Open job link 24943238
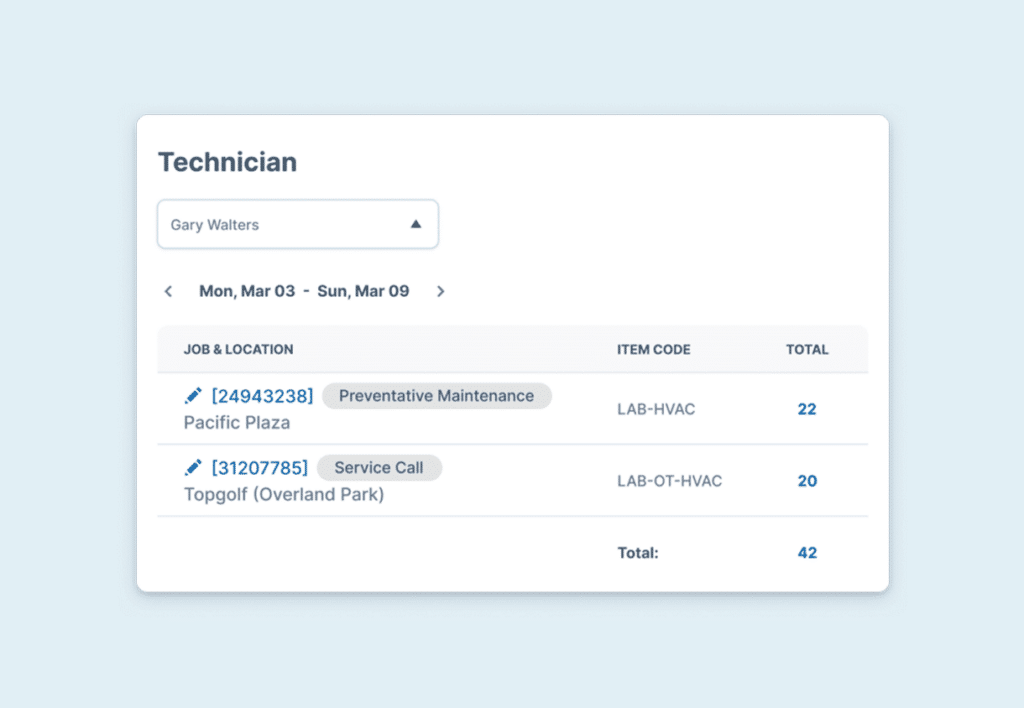This screenshot has height=708, width=1024. pyautogui.click(x=262, y=396)
